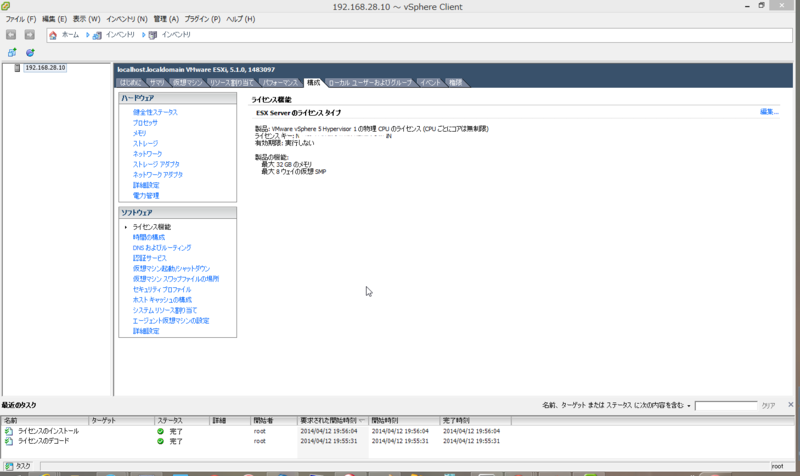
Task: Click the task icon beside ライセンスのインストール
Action: coord(9,431)
